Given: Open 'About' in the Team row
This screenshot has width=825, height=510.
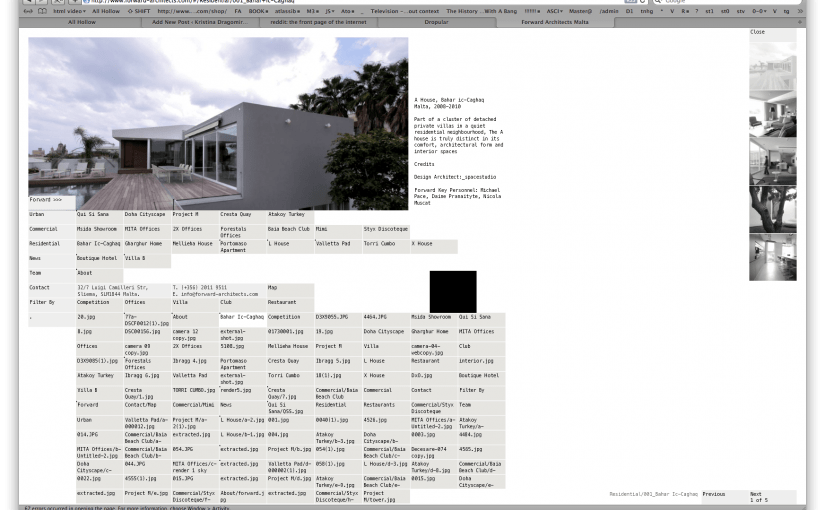Looking at the screenshot, I should pyautogui.click(x=99, y=276).
